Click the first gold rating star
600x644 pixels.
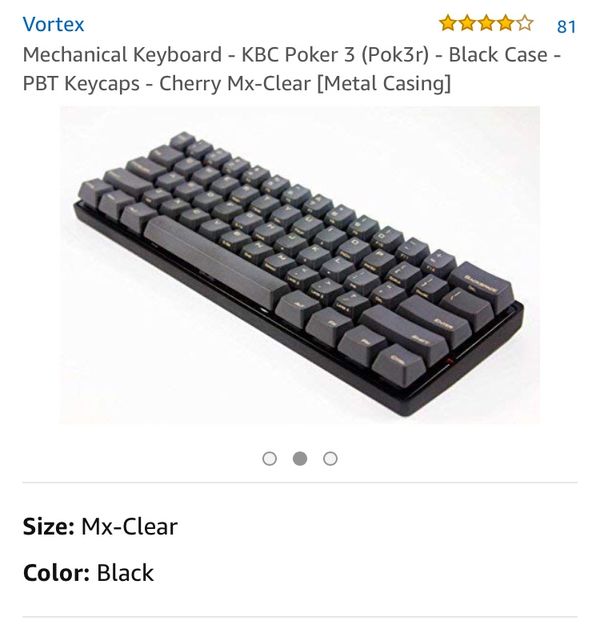point(448,23)
